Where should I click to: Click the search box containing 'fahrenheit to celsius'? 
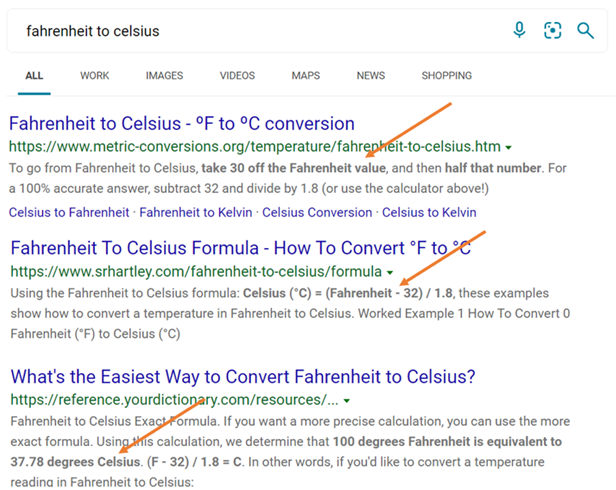click(250, 30)
